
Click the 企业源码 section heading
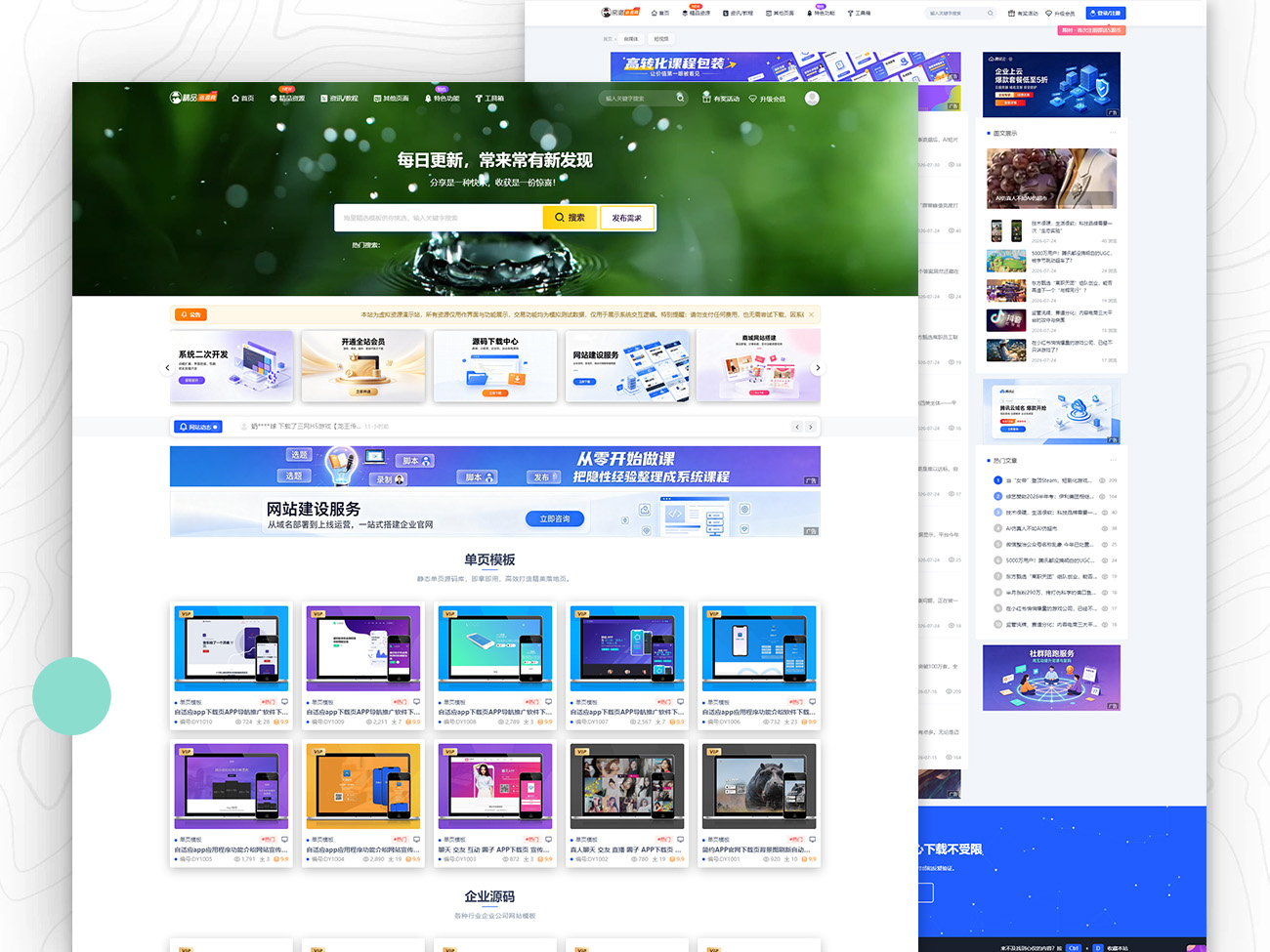point(489,896)
